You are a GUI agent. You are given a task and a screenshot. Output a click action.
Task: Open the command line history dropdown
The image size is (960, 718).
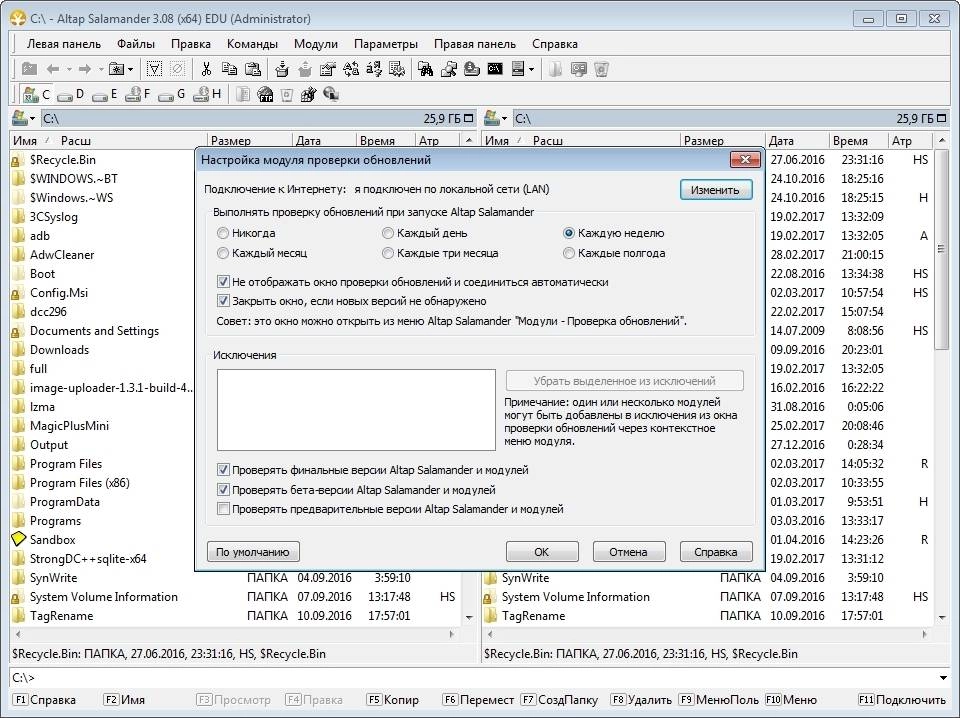click(x=943, y=678)
